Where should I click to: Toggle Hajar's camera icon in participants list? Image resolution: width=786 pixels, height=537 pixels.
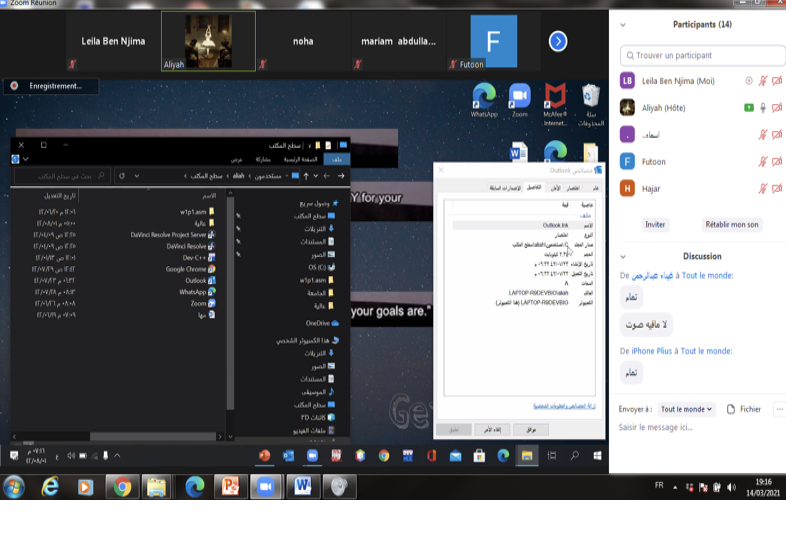click(x=777, y=188)
